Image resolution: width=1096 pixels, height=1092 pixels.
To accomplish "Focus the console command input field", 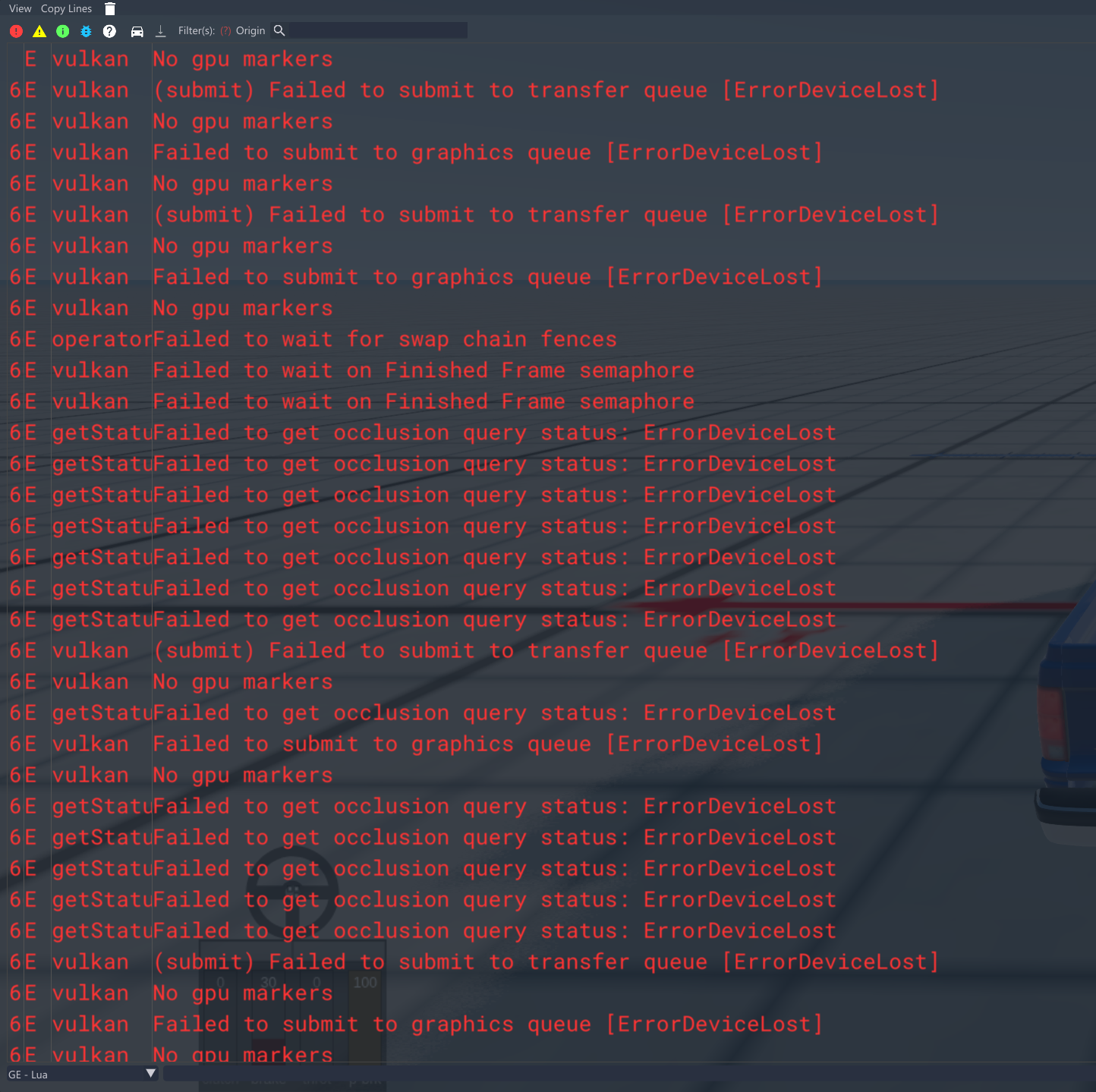I will click(x=629, y=1074).
